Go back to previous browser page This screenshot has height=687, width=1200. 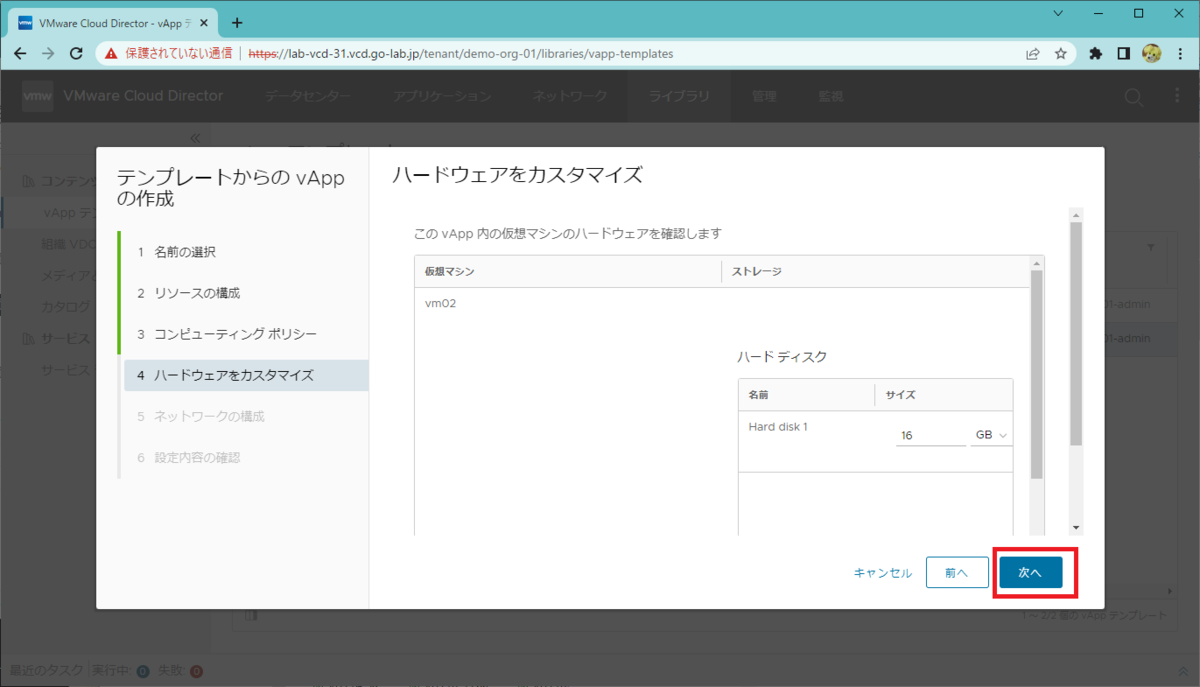pos(20,54)
